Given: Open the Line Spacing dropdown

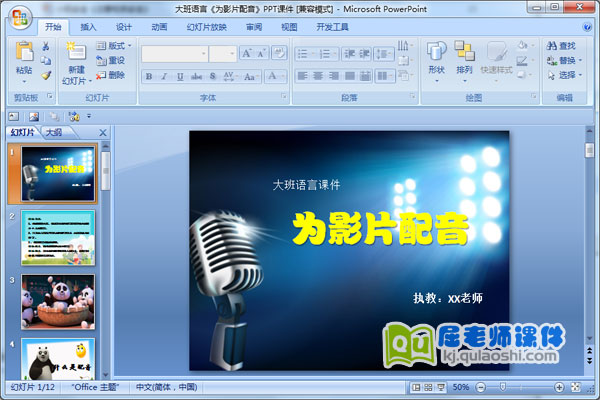Looking at the screenshot, I should pyautogui.click(x=383, y=54).
